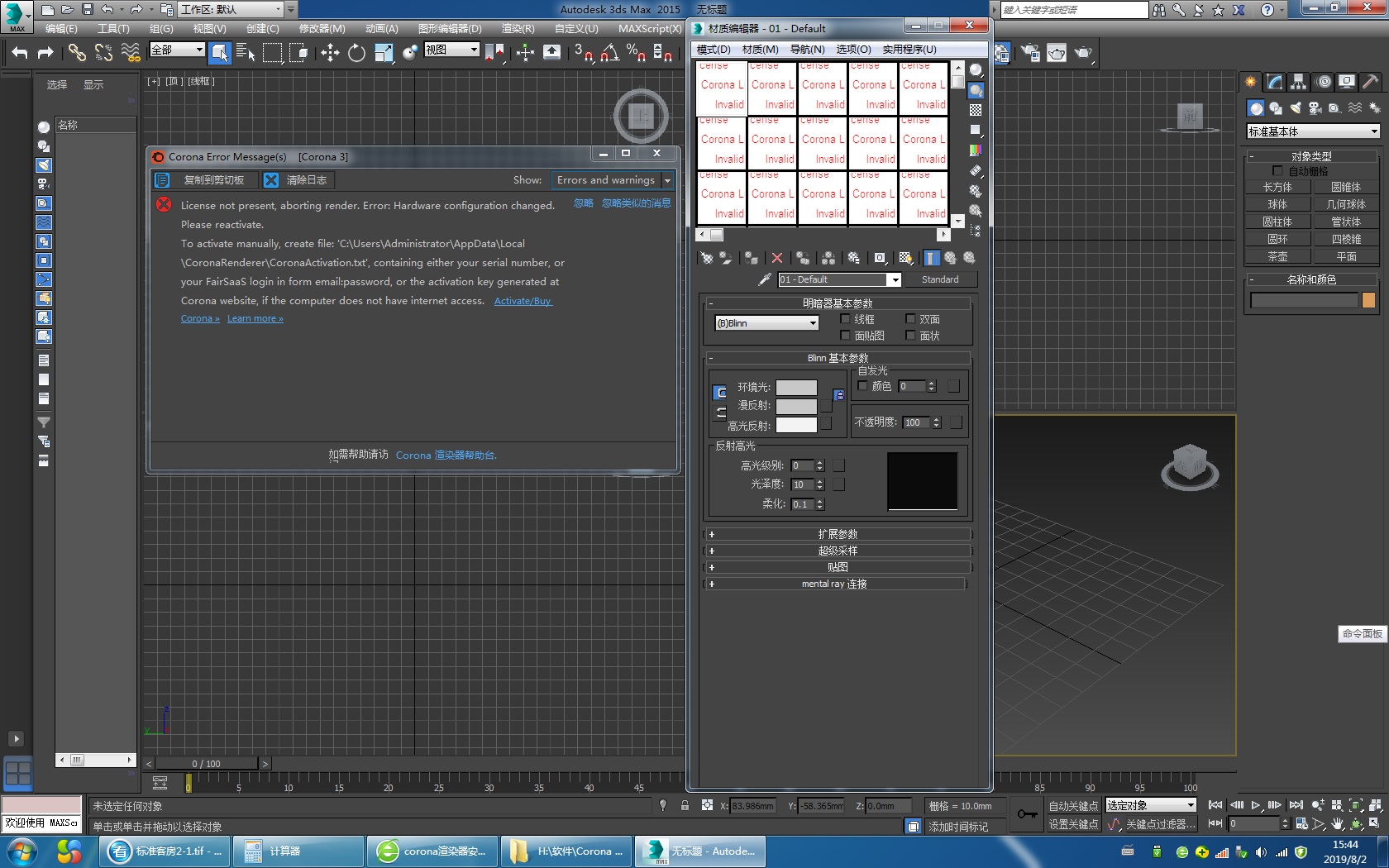The height and width of the screenshot is (868, 1389).
Task: Activate the Select and Scale tool
Action: pyautogui.click(x=384, y=53)
